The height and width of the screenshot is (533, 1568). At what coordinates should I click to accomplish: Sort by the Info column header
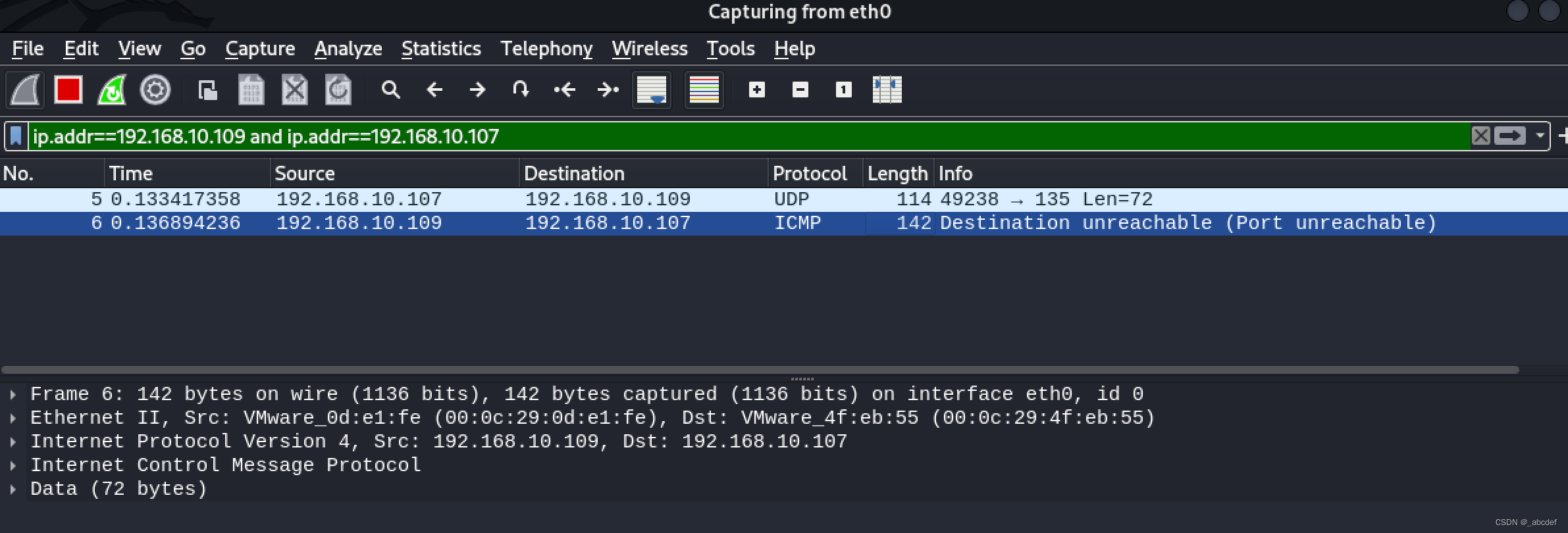[x=1251, y=174]
